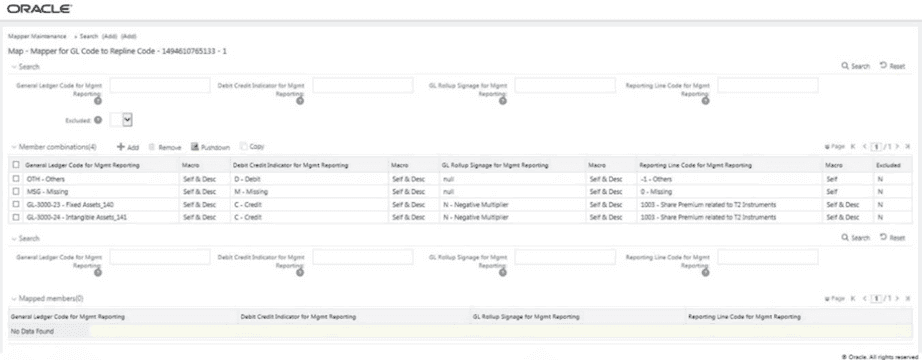
Task: Open help for Debit Credit Indicator in the search above Member combinations
Action: 300,101
